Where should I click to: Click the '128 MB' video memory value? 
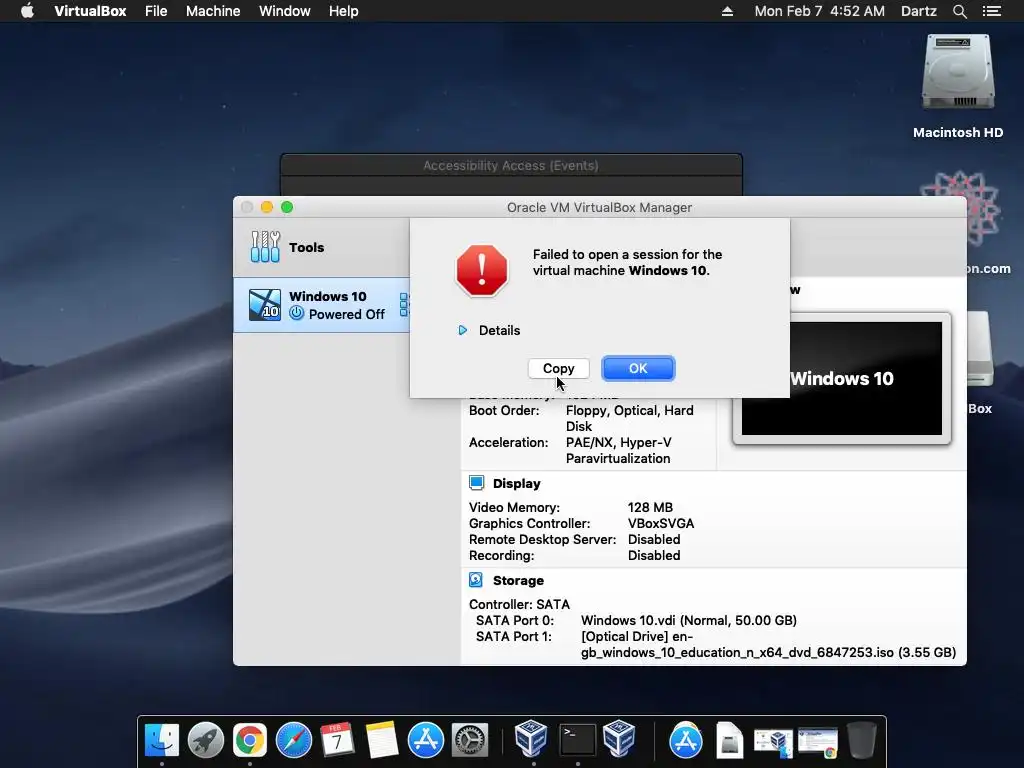(650, 507)
